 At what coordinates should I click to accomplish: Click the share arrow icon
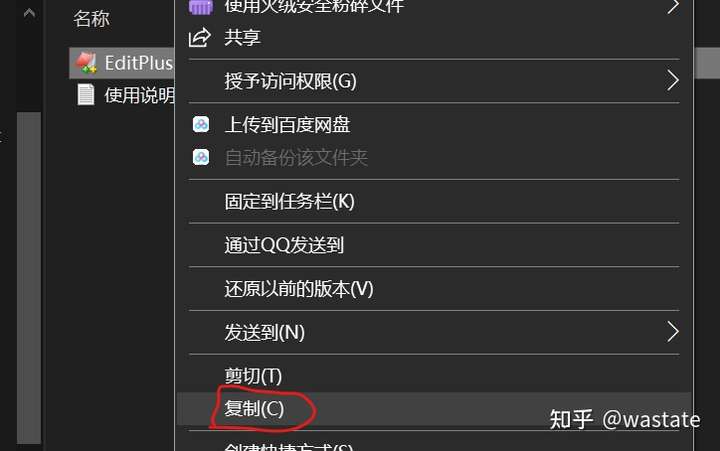200,37
